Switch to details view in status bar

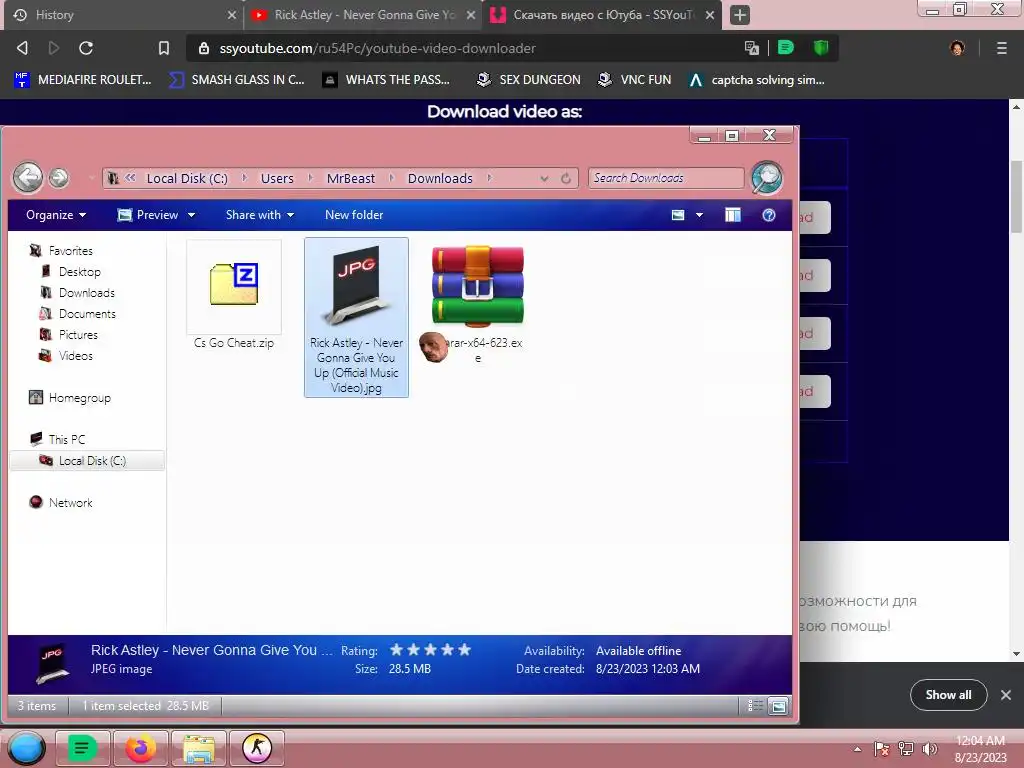(756, 705)
